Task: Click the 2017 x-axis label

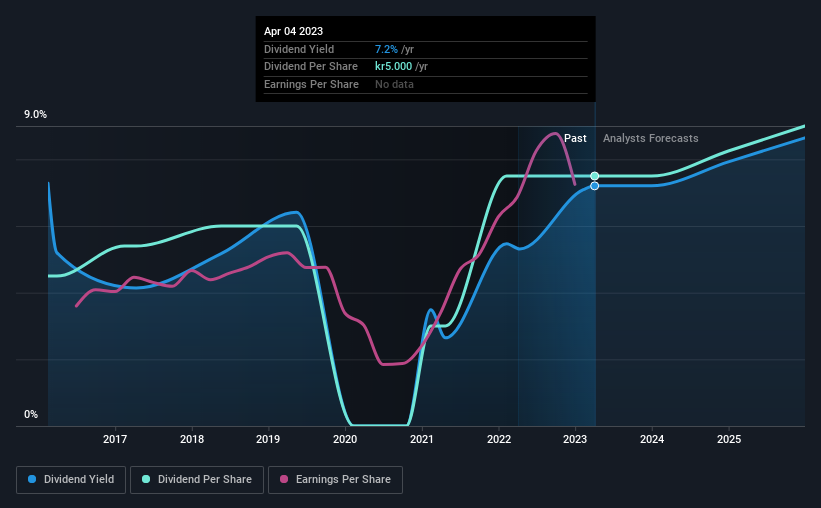Action: coord(115,439)
